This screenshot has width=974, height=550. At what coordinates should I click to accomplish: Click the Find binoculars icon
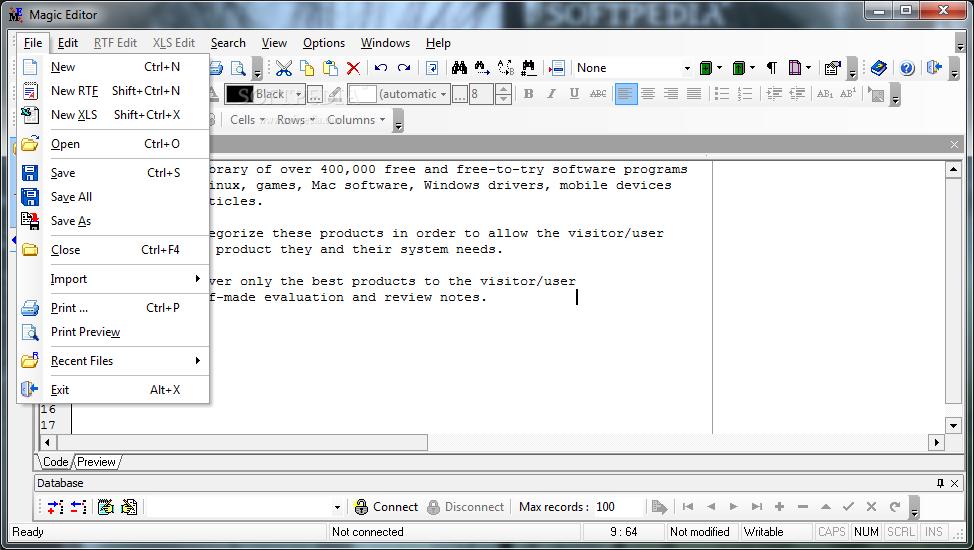point(459,68)
